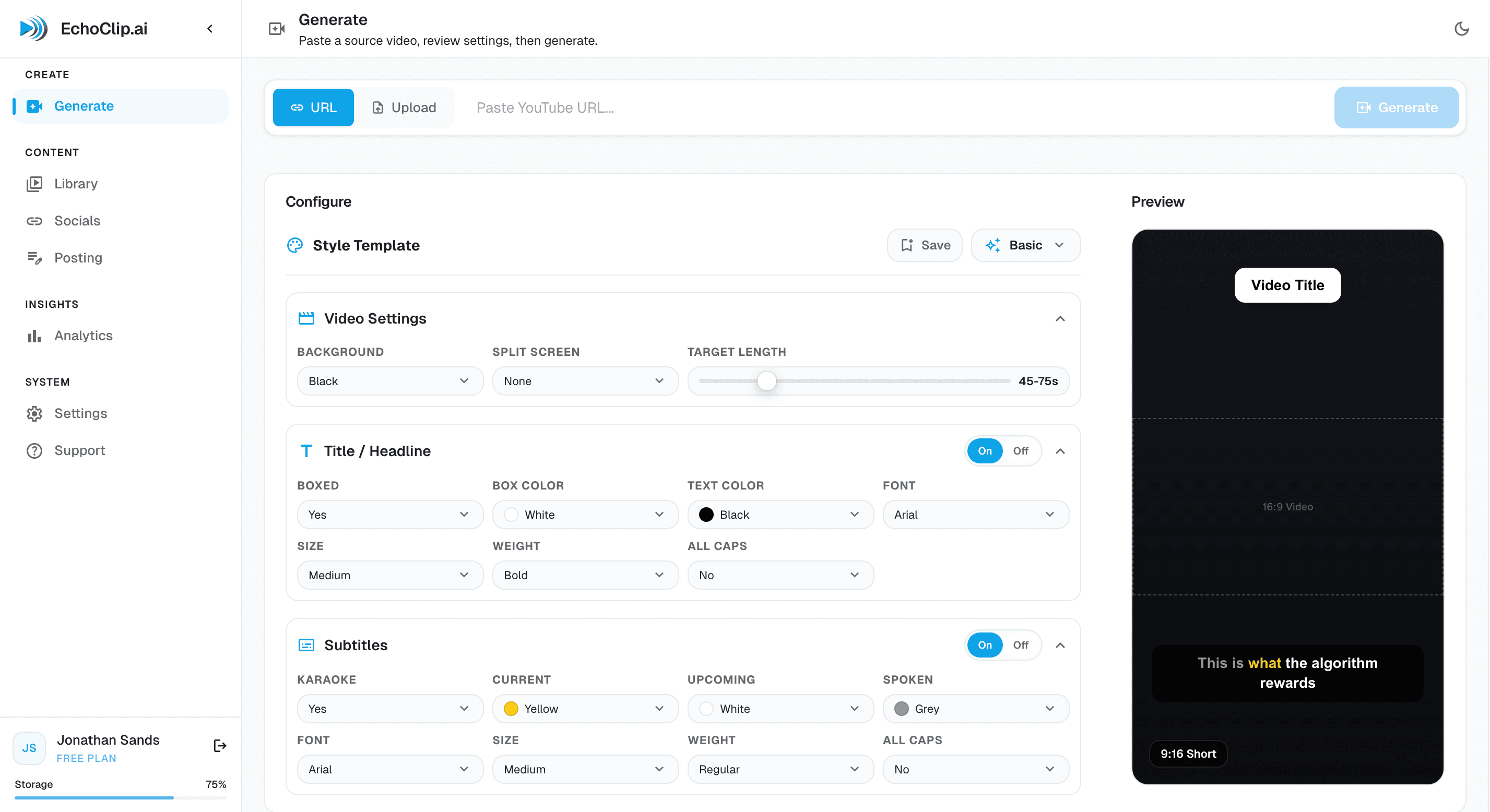Open the Basic style template dropdown
This screenshot has height=812, width=1490.
tap(1025, 245)
